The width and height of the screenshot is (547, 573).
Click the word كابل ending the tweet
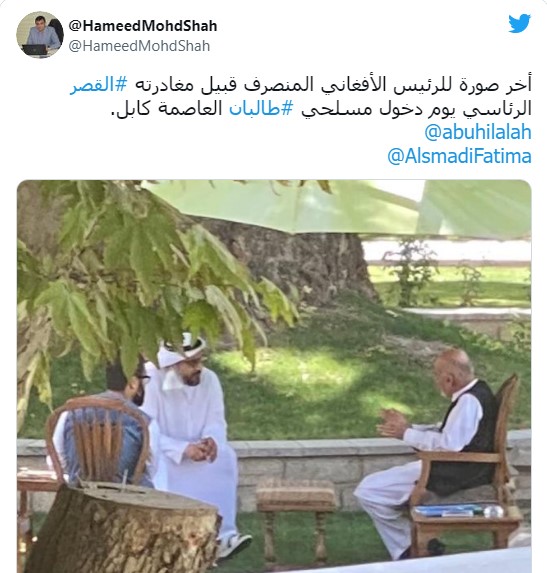pos(127,109)
